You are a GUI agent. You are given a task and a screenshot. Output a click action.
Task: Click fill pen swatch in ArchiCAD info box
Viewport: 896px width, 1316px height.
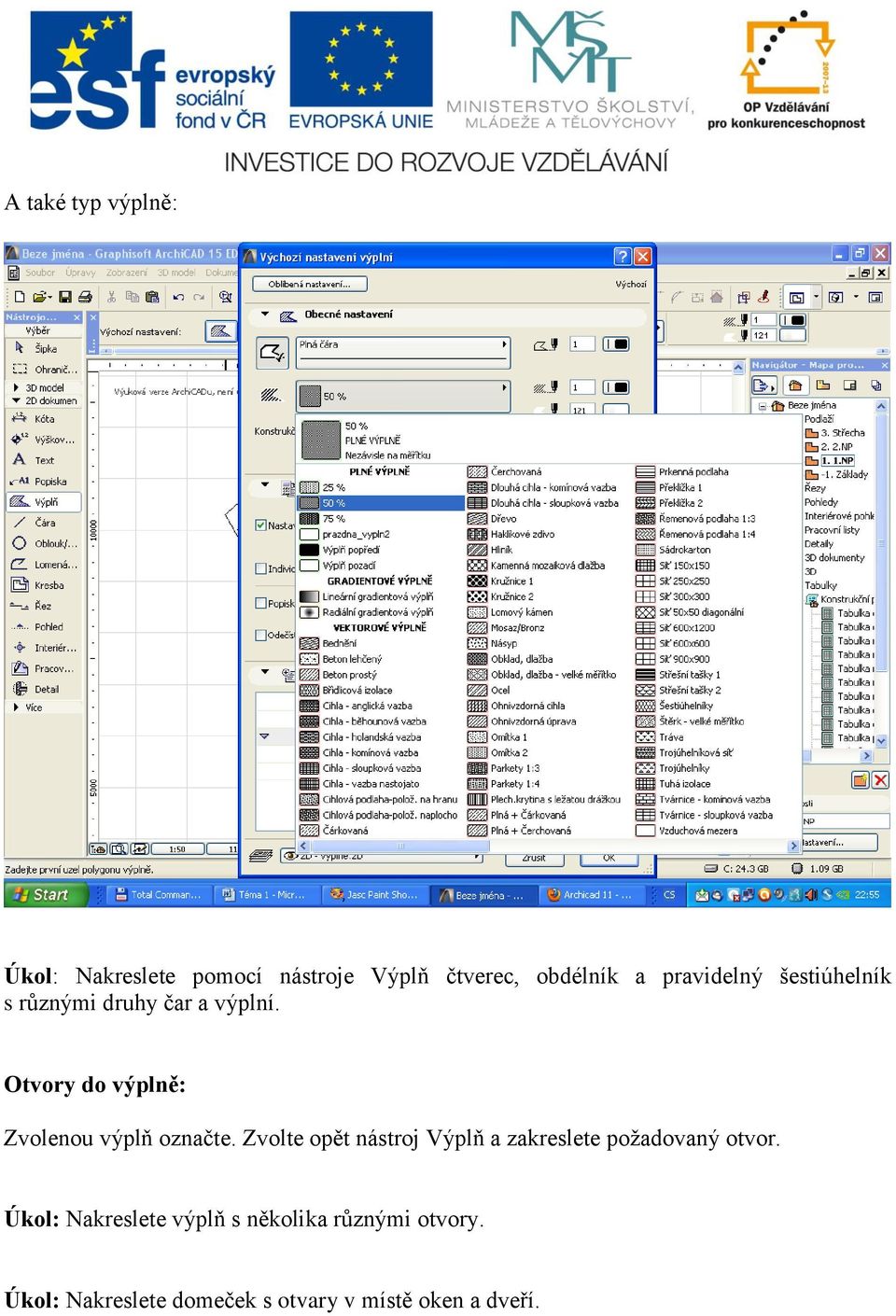(792, 320)
